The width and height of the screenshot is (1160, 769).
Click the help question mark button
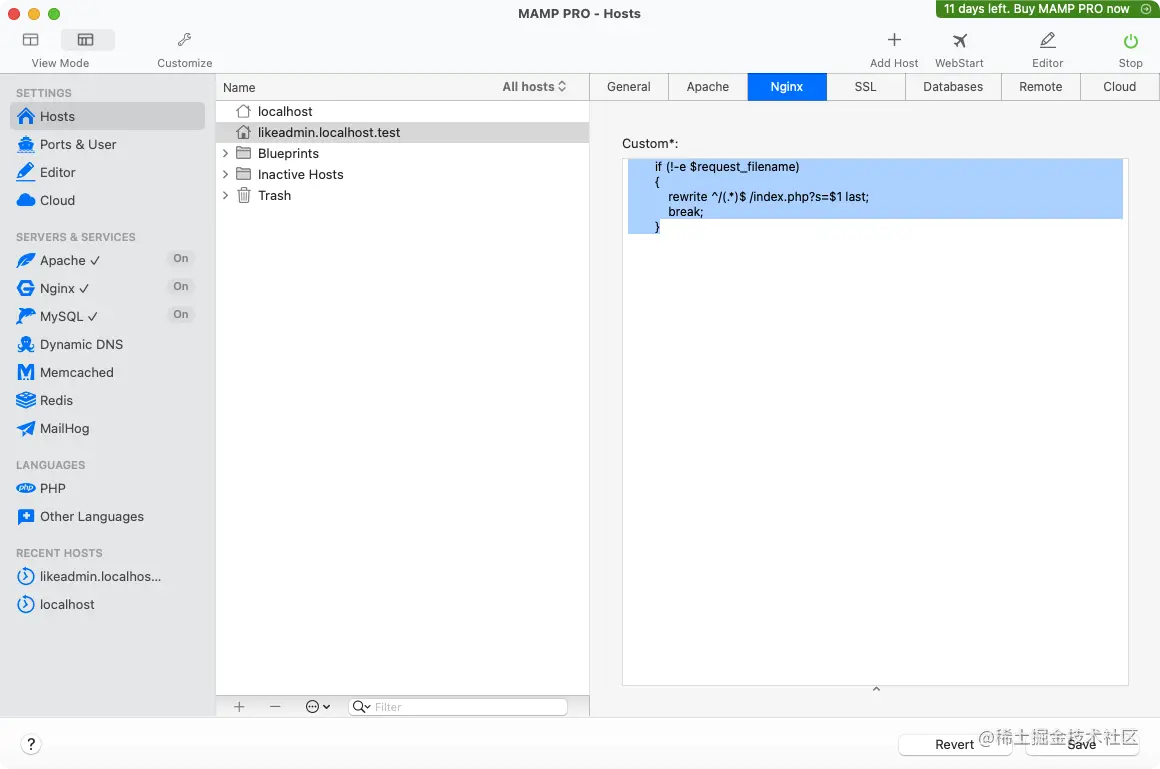click(31, 745)
